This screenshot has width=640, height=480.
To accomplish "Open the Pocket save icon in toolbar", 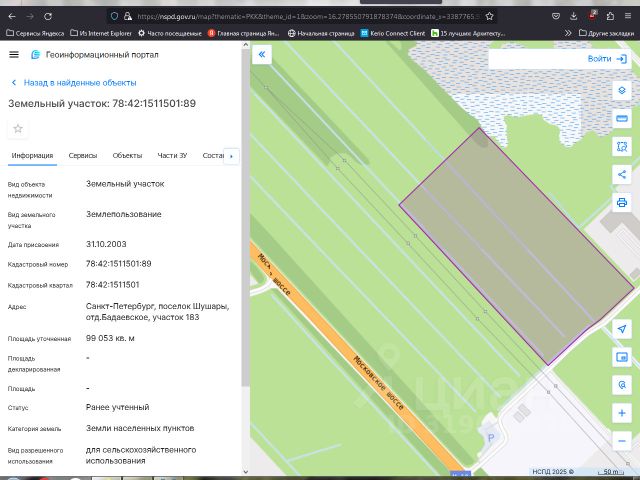I will click(556, 16).
